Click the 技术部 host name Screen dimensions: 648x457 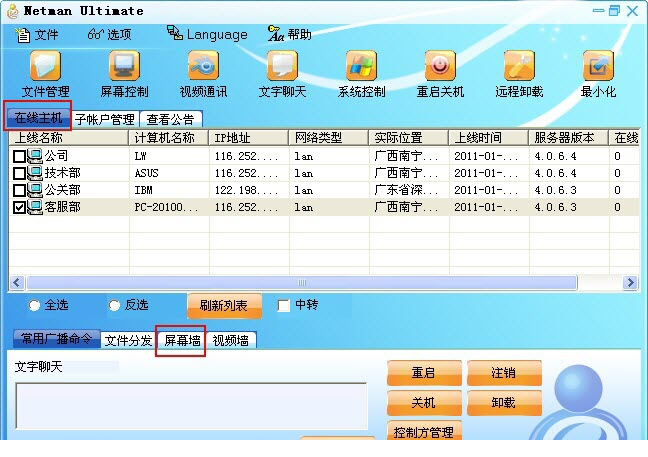pyautogui.click(x=62, y=173)
